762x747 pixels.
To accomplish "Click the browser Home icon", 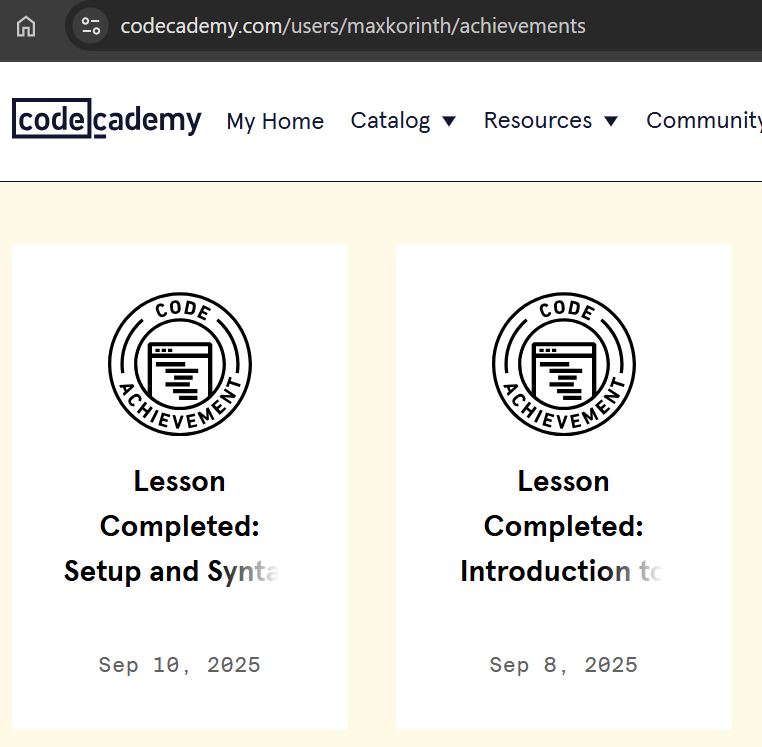I will (26, 26).
